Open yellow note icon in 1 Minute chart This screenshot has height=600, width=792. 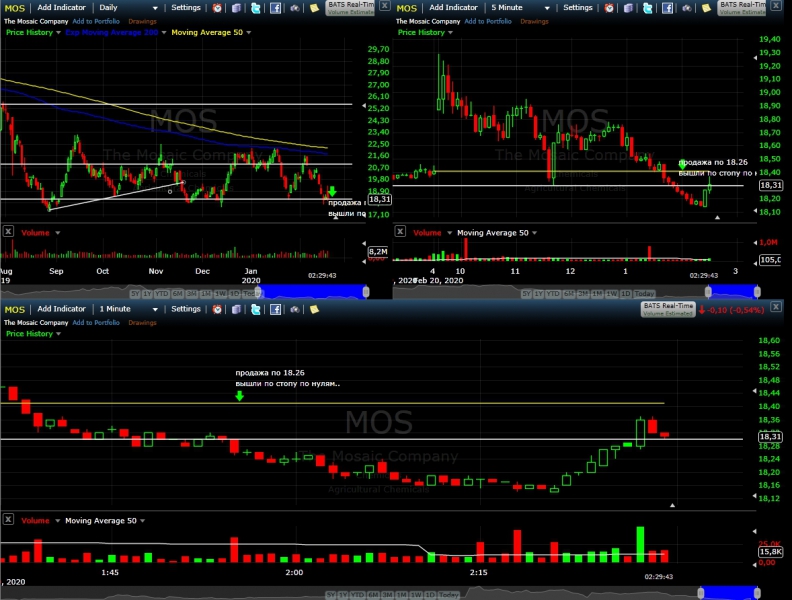click(x=314, y=309)
